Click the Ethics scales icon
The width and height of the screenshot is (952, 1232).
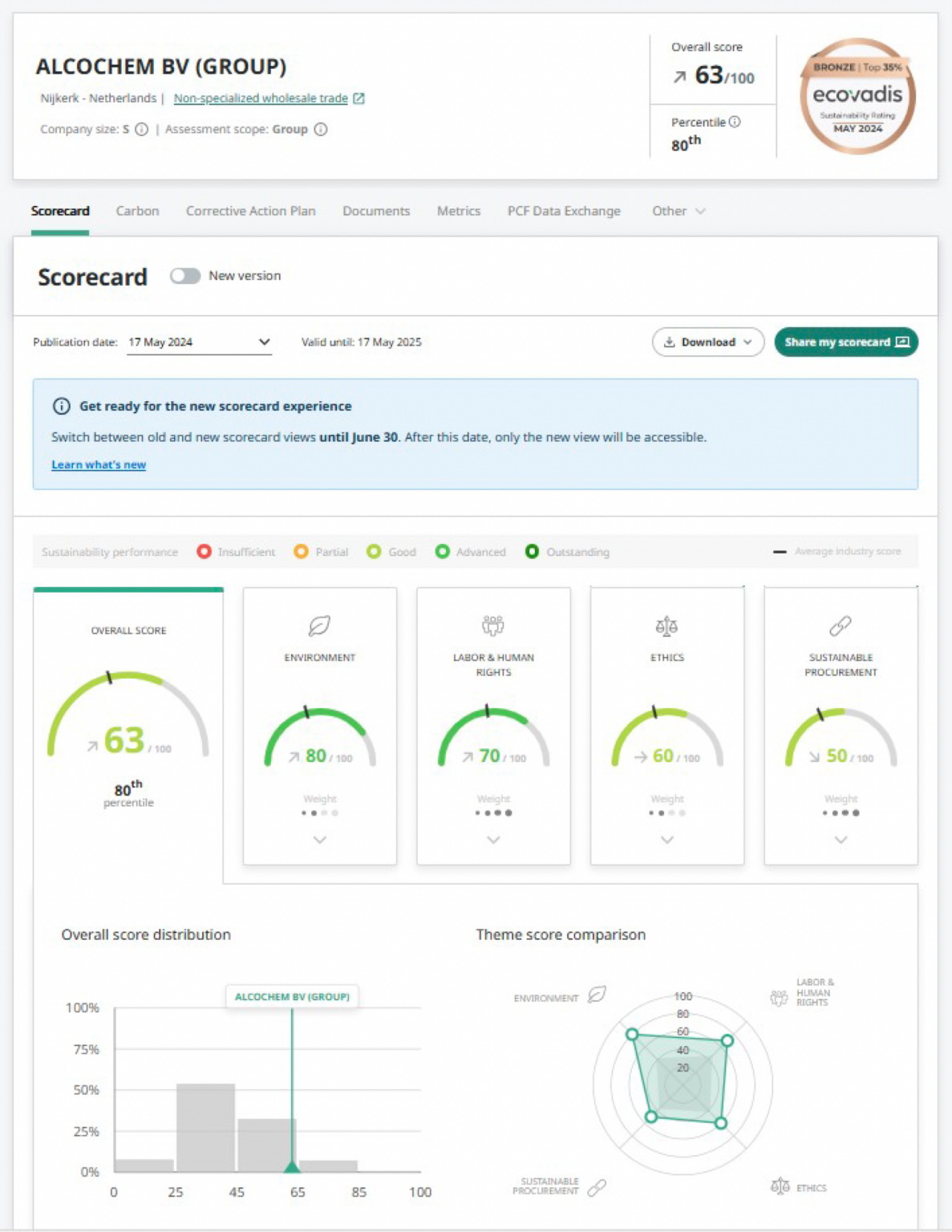[x=667, y=625]
